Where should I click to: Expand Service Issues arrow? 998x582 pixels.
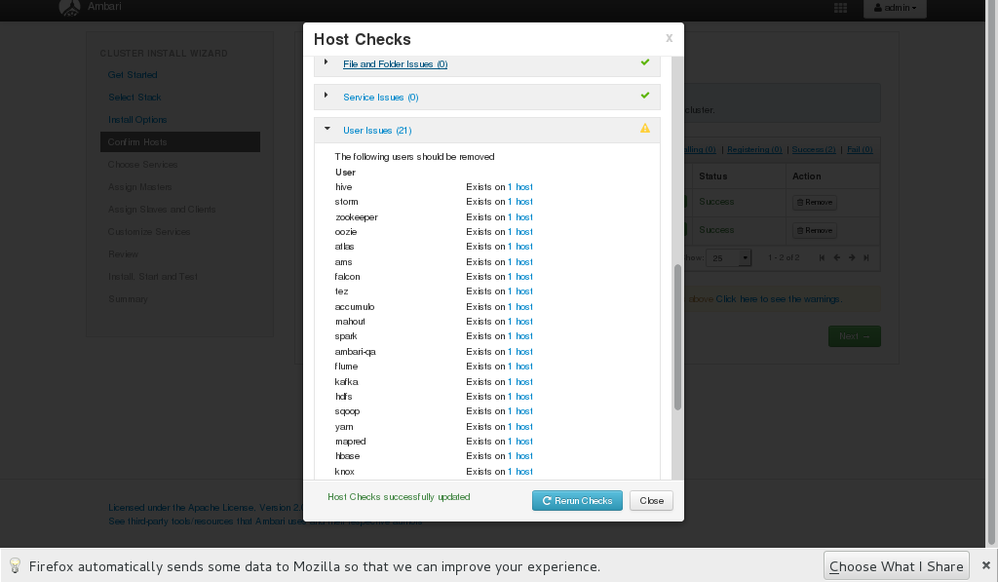coord(326,95)
